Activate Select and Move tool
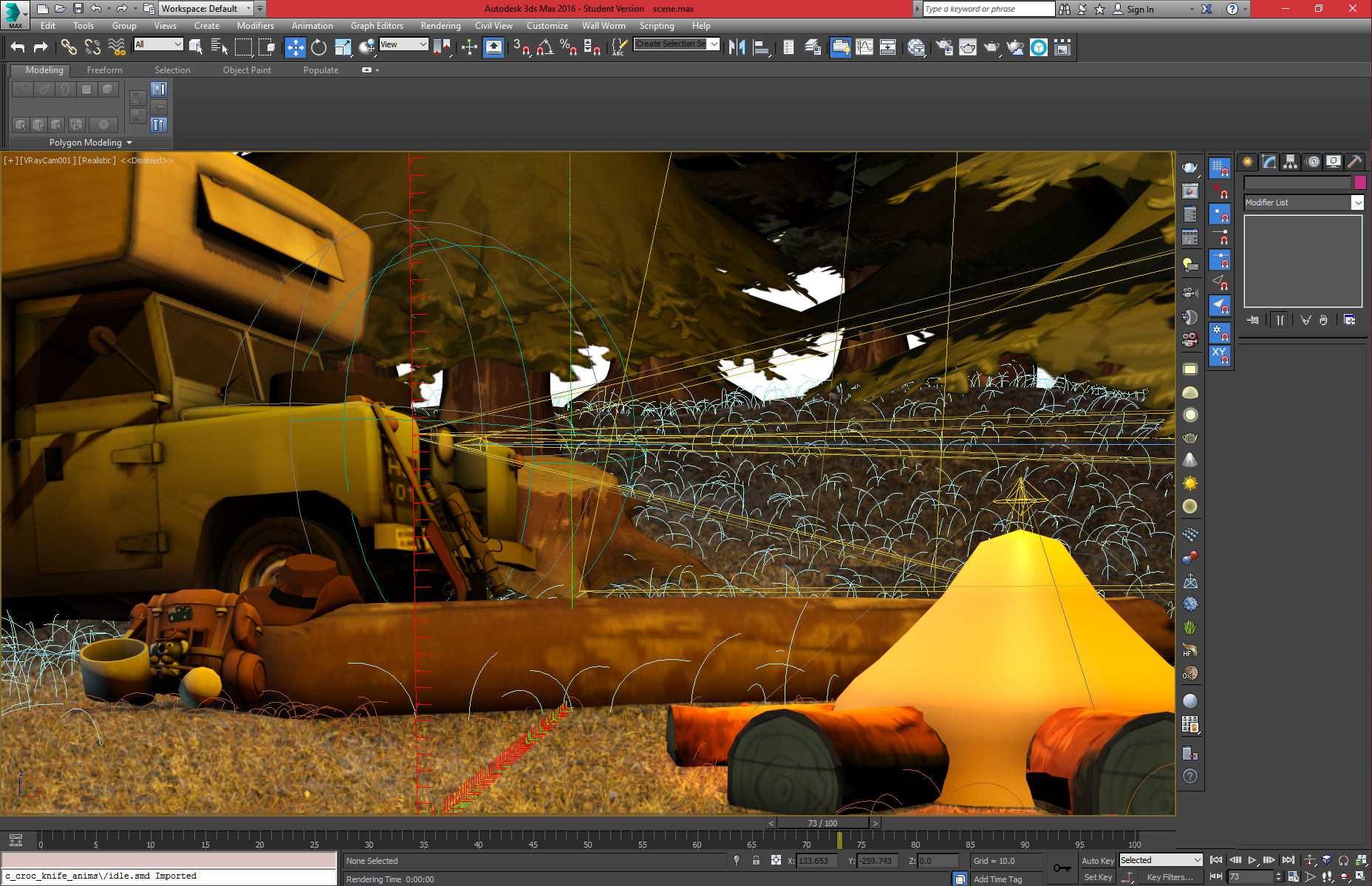Image resolution: width=1372 pixels, height=886 pixels. click(295, 47)
